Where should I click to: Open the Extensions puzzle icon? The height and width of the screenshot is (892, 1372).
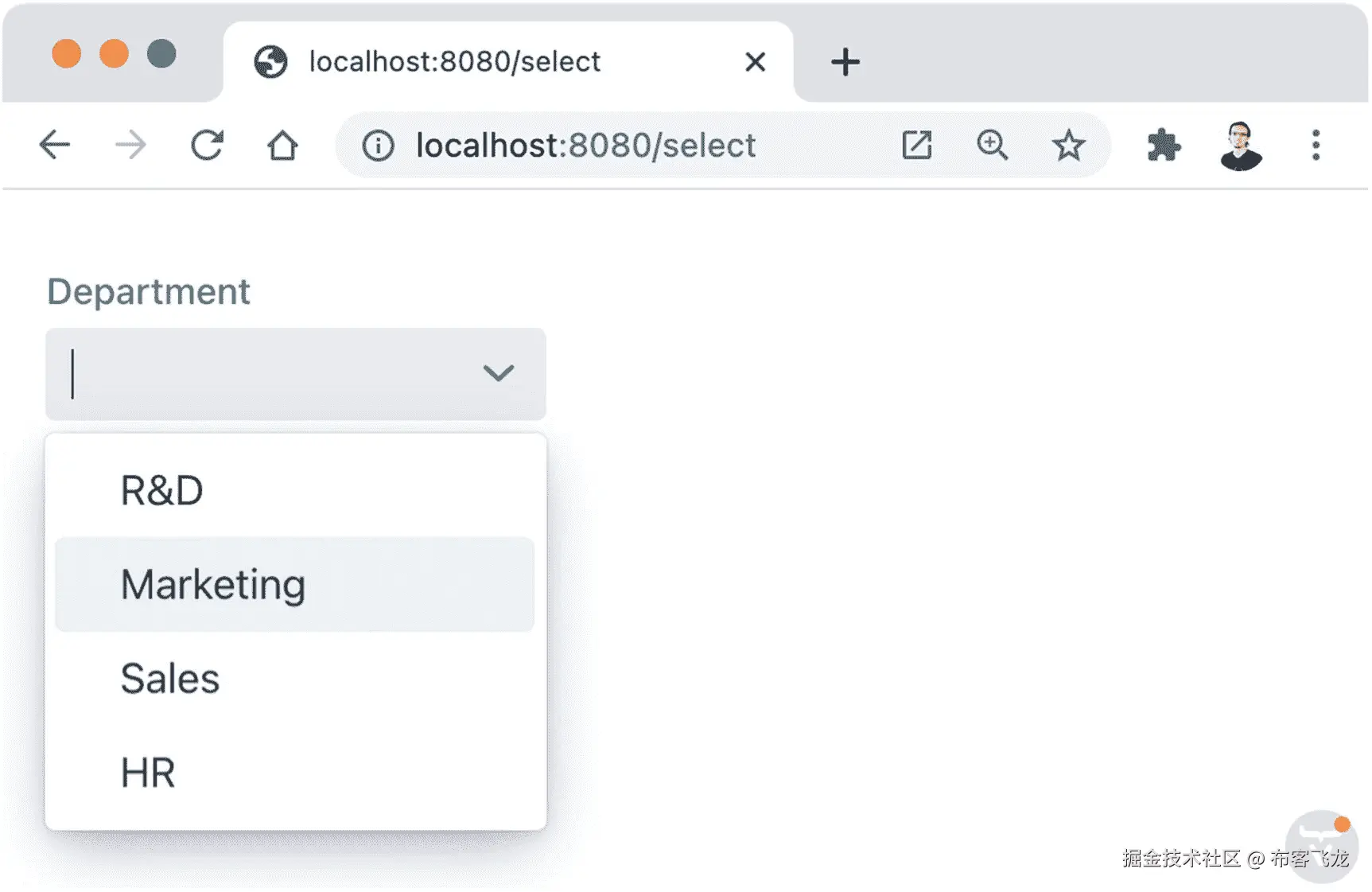[x=1164, y=146]
